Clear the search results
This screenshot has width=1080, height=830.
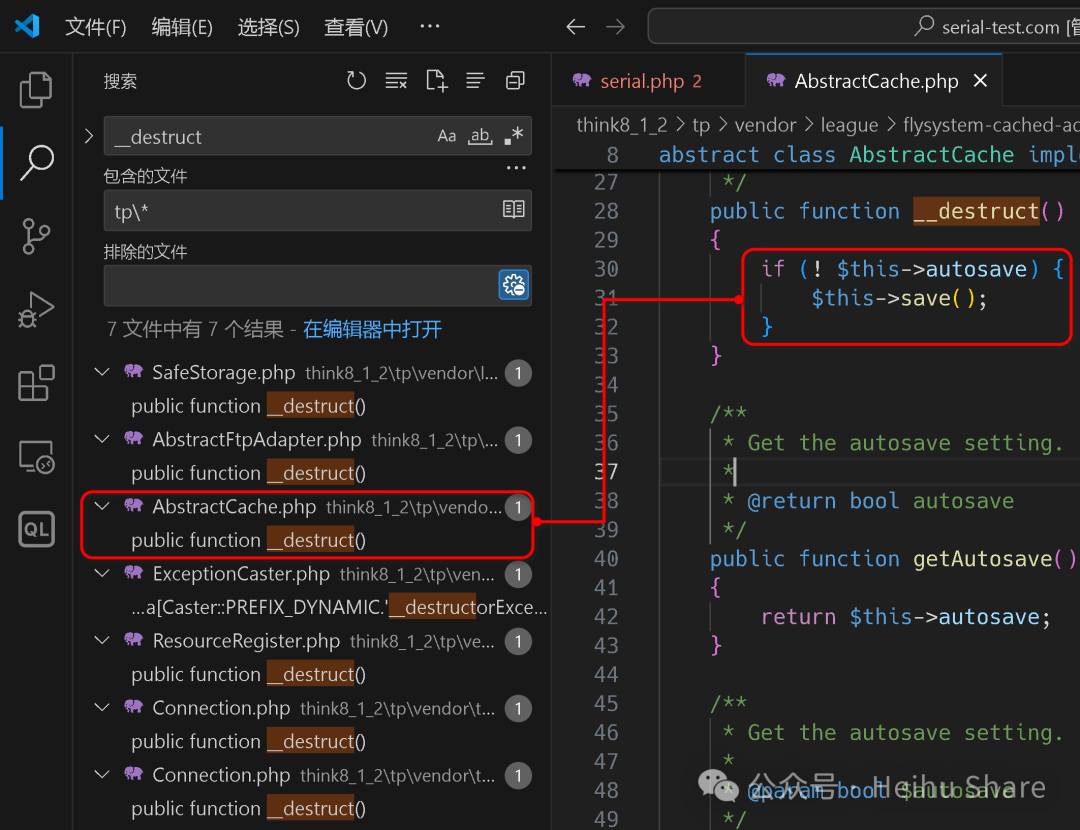coord(396,81)
